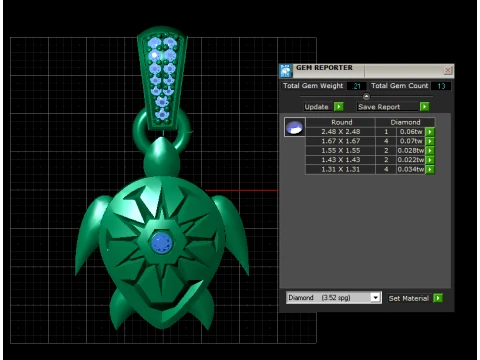Open the Diamond (3.52 spg) material dropdown
480x360 pixels.
[375, 297]
